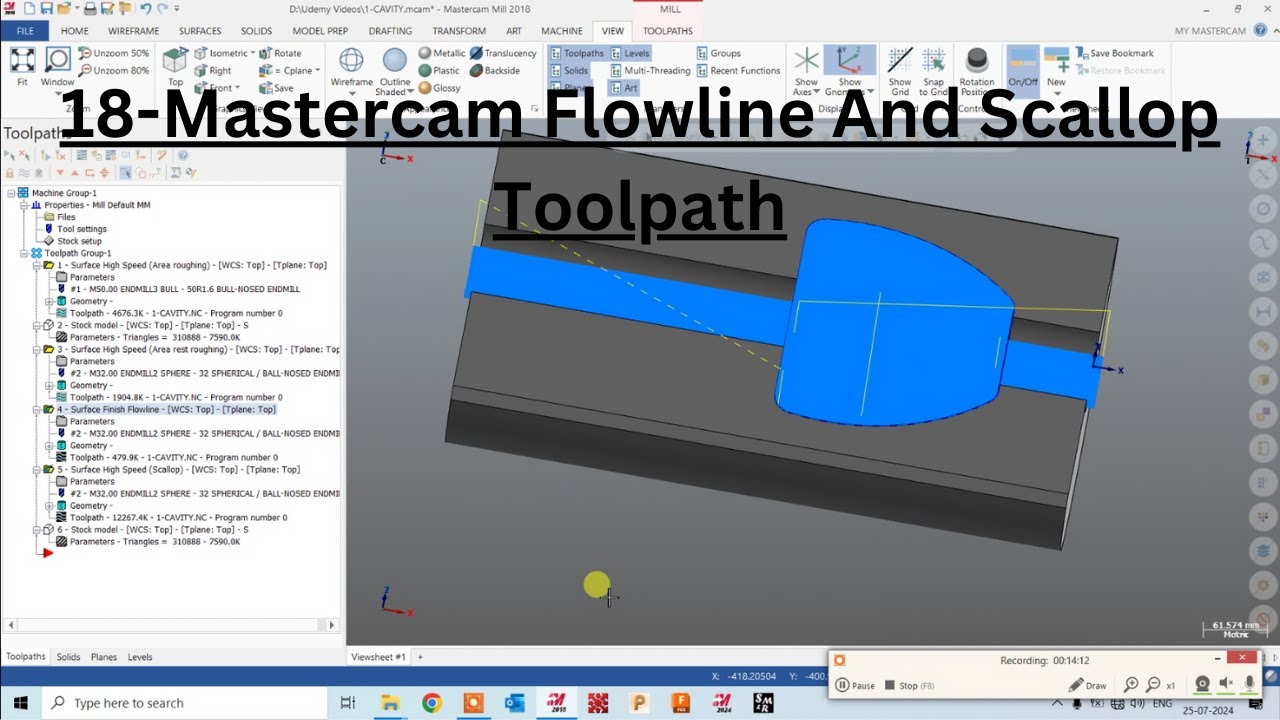1280x720 pixels.
Task: Toggle the Groups manager panel
Action: (718, 53)
